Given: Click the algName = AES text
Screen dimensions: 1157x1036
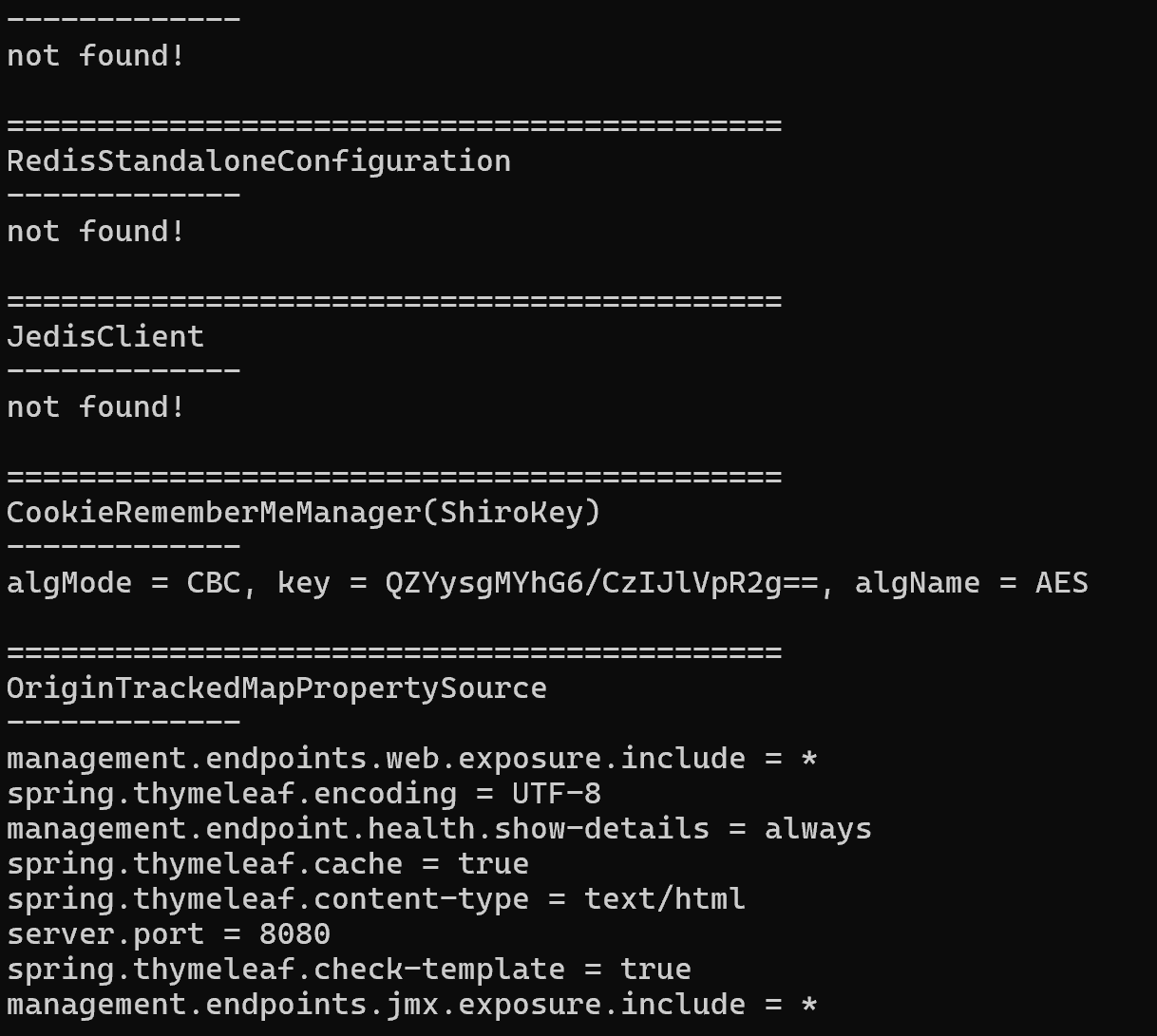Looking at the screenshot, I should pyautogui.click(x=972, y=582).
